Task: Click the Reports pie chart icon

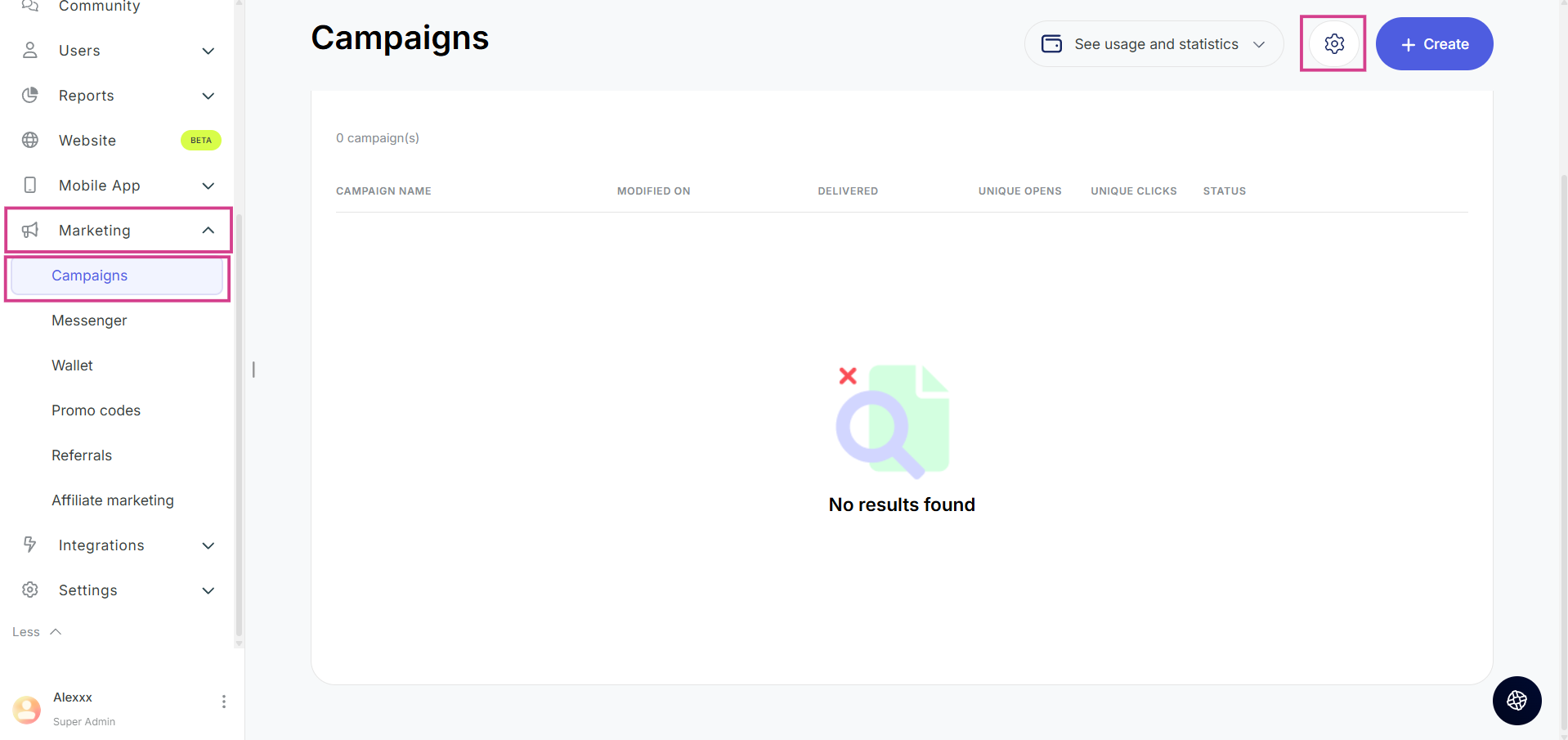Action: point(30,96)
